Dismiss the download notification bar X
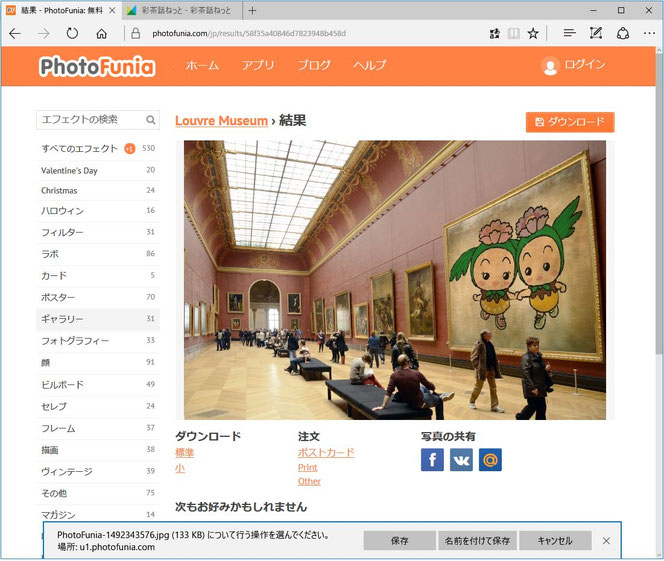Viewport: 664px width, 561px height. click(x=606, y=541)
